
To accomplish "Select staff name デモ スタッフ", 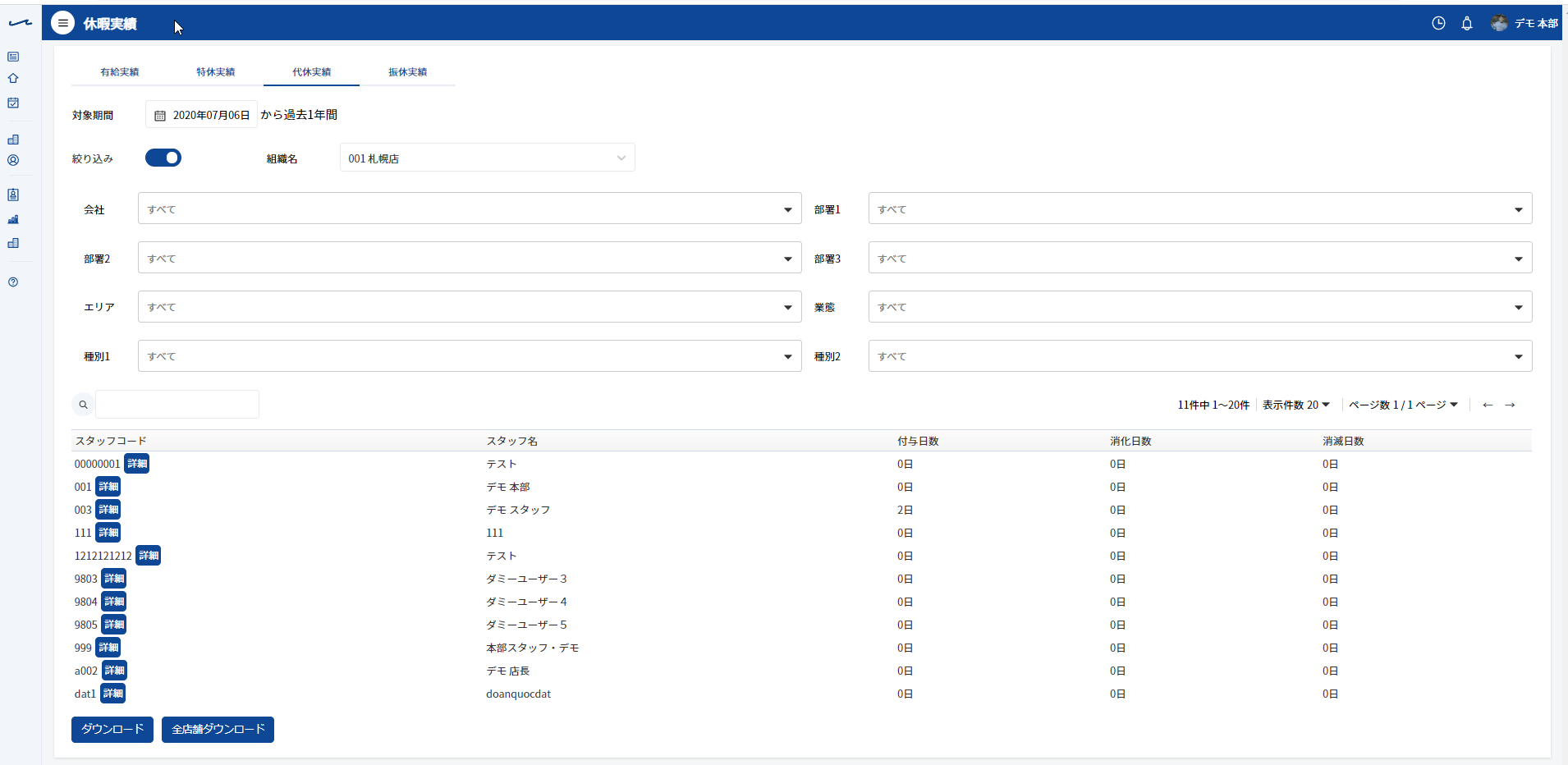I will (518, 510).
